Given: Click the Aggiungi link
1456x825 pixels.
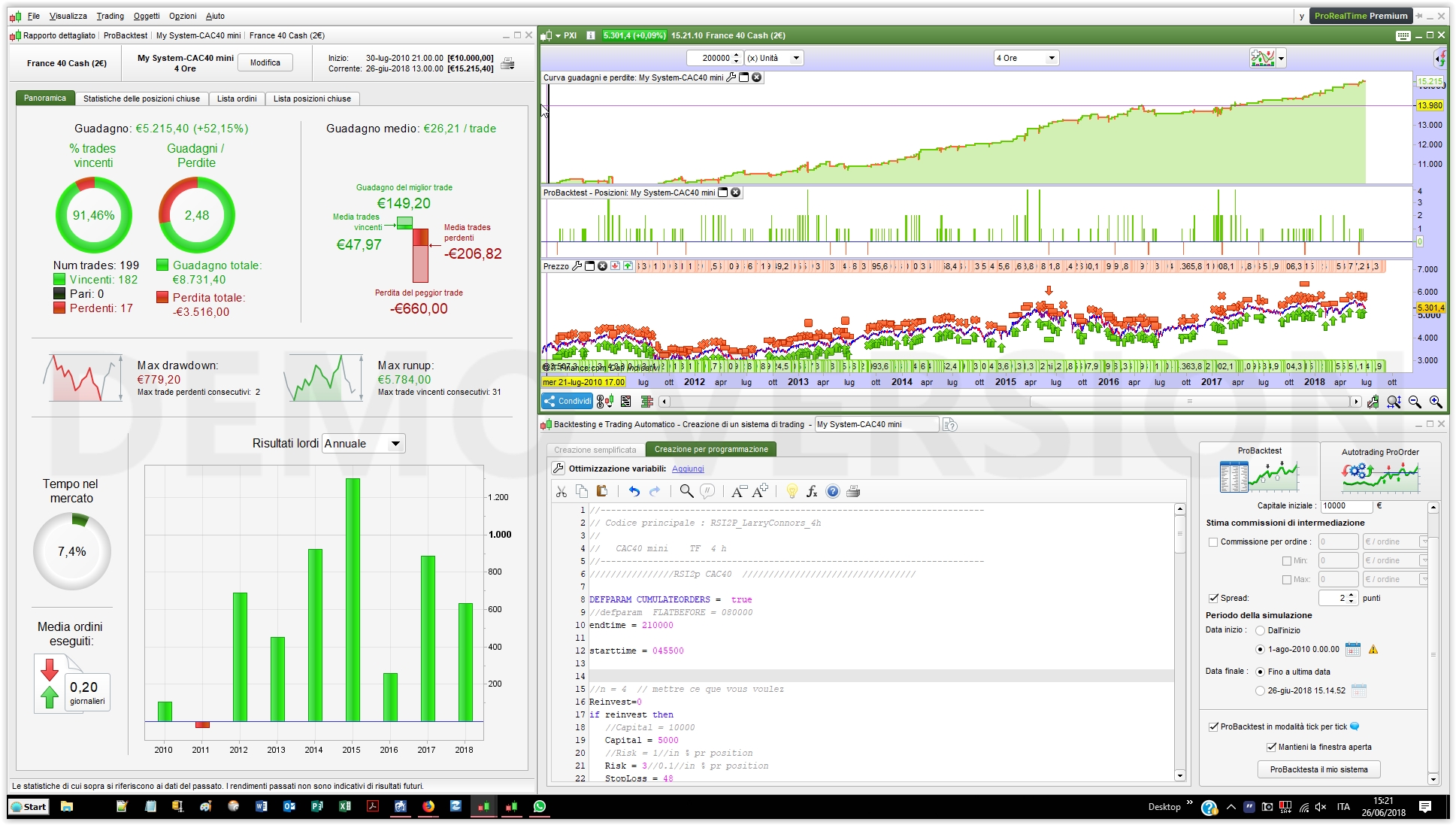Looking at the screenshot, I should tap(688, 469).
